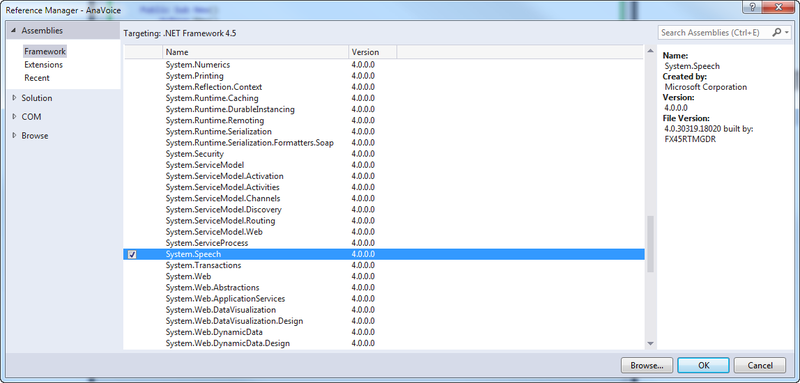Uncheck the System.Speech assembly checkbox

[x=132, y=254]
